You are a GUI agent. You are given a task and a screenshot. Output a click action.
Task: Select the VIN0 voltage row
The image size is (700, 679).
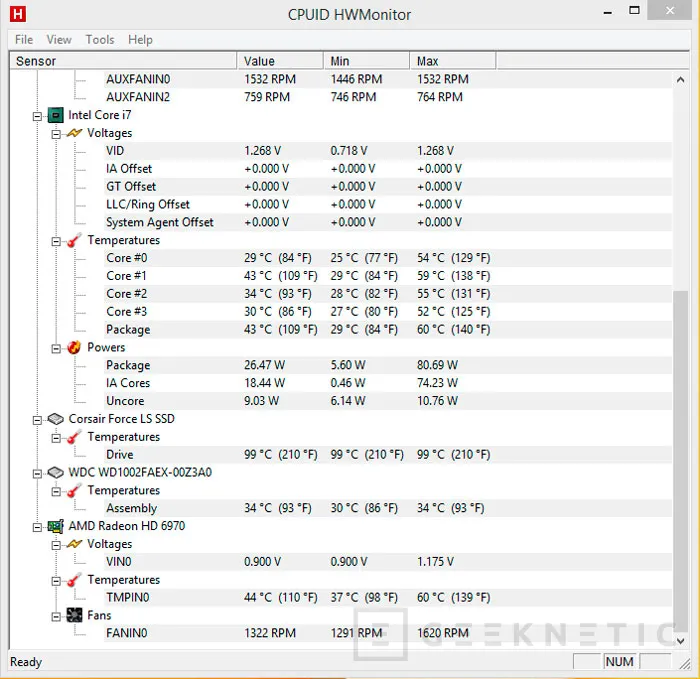pyautogui.click(x=388, y=561)
